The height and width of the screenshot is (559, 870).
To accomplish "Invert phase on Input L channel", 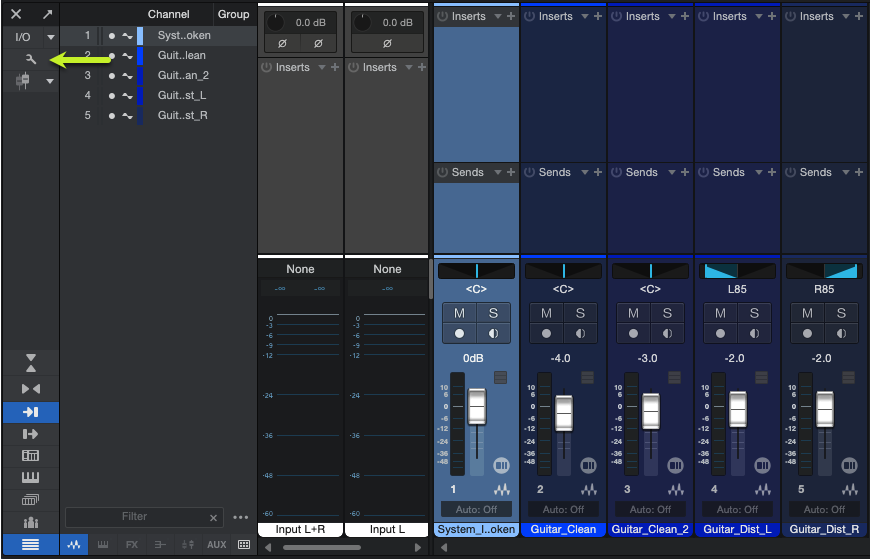I will coord(387,43).
